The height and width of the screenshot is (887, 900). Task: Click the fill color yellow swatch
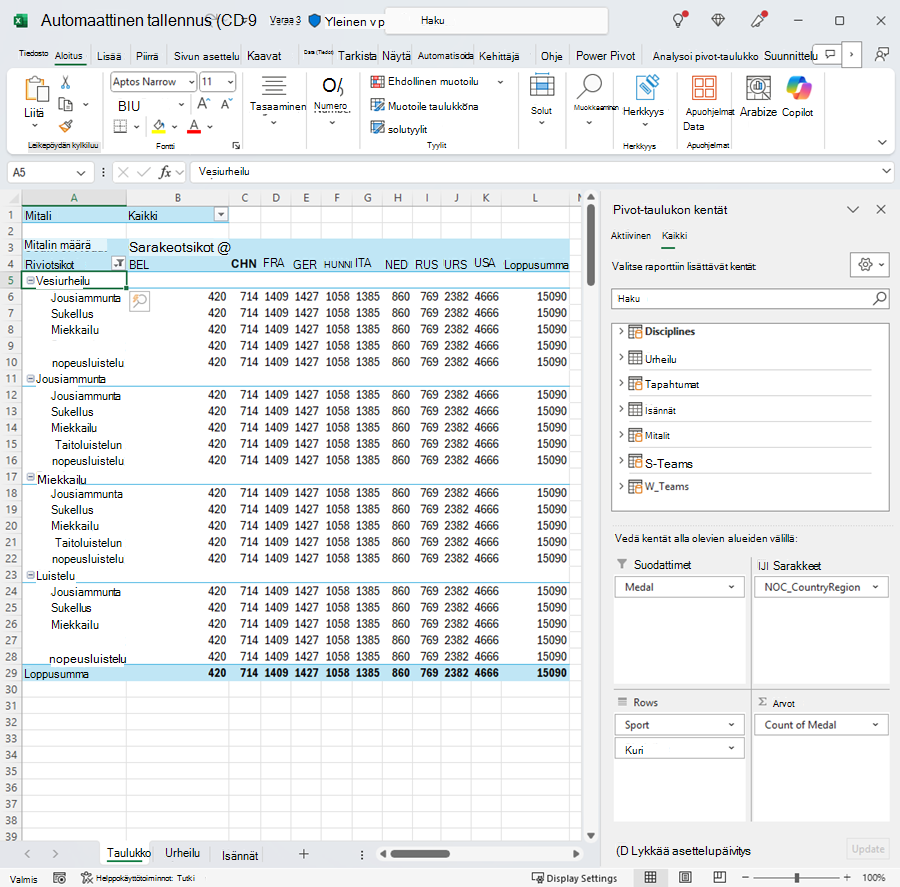click(x=158, y=126)
